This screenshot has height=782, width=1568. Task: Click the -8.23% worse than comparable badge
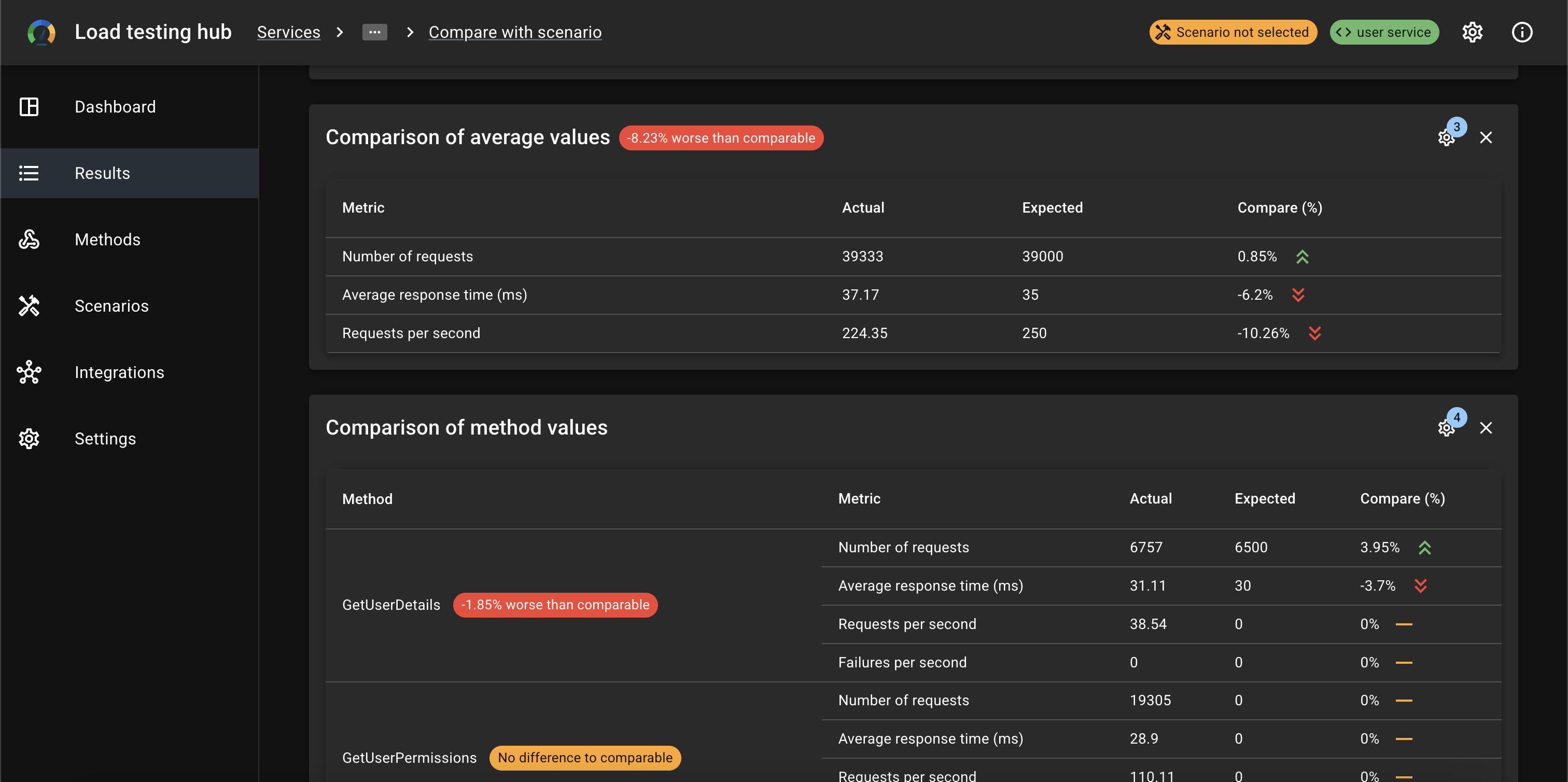point(721,138)
